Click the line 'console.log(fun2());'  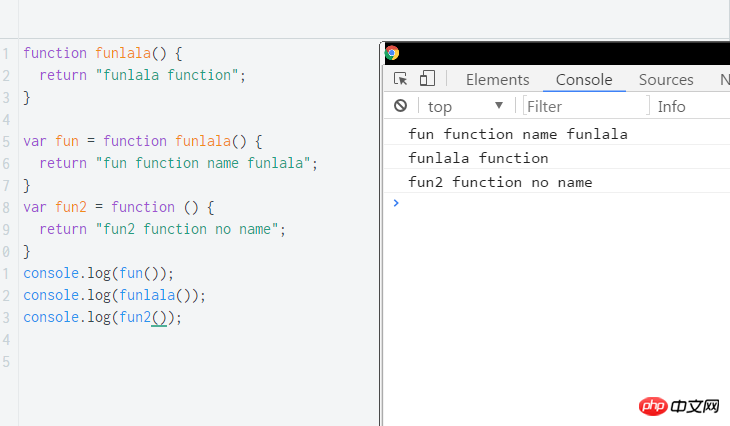point(102,317)
